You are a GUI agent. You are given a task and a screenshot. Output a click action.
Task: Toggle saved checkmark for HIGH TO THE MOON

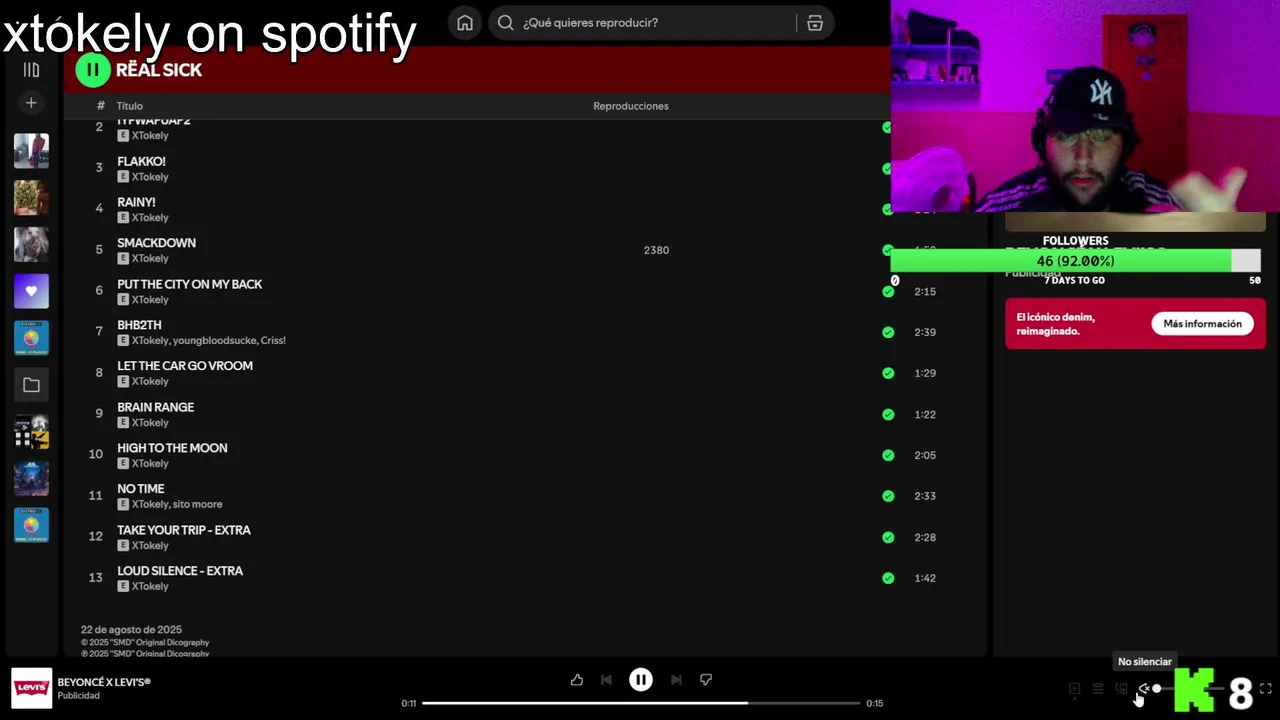(888, 455)
